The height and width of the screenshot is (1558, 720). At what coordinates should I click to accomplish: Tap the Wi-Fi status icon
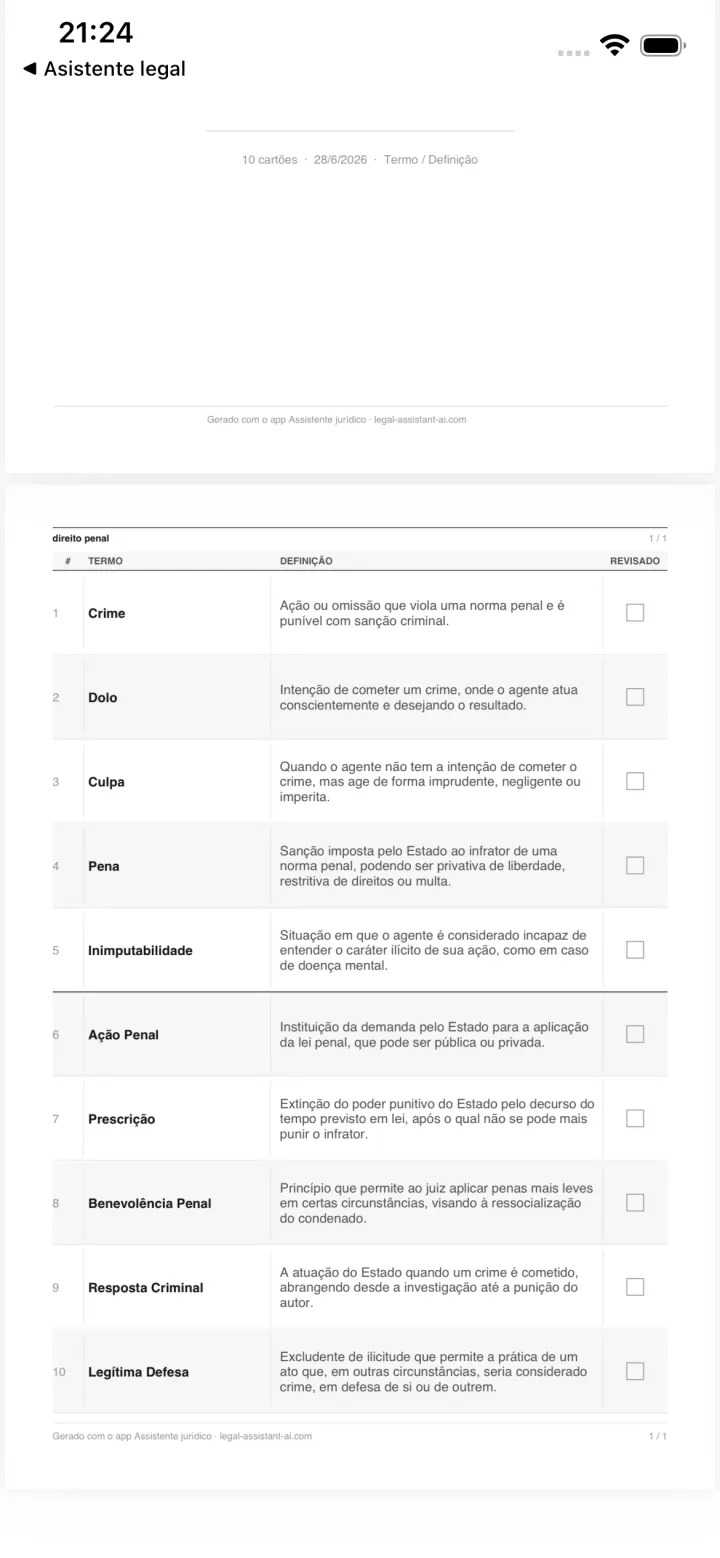click(614, 45)
